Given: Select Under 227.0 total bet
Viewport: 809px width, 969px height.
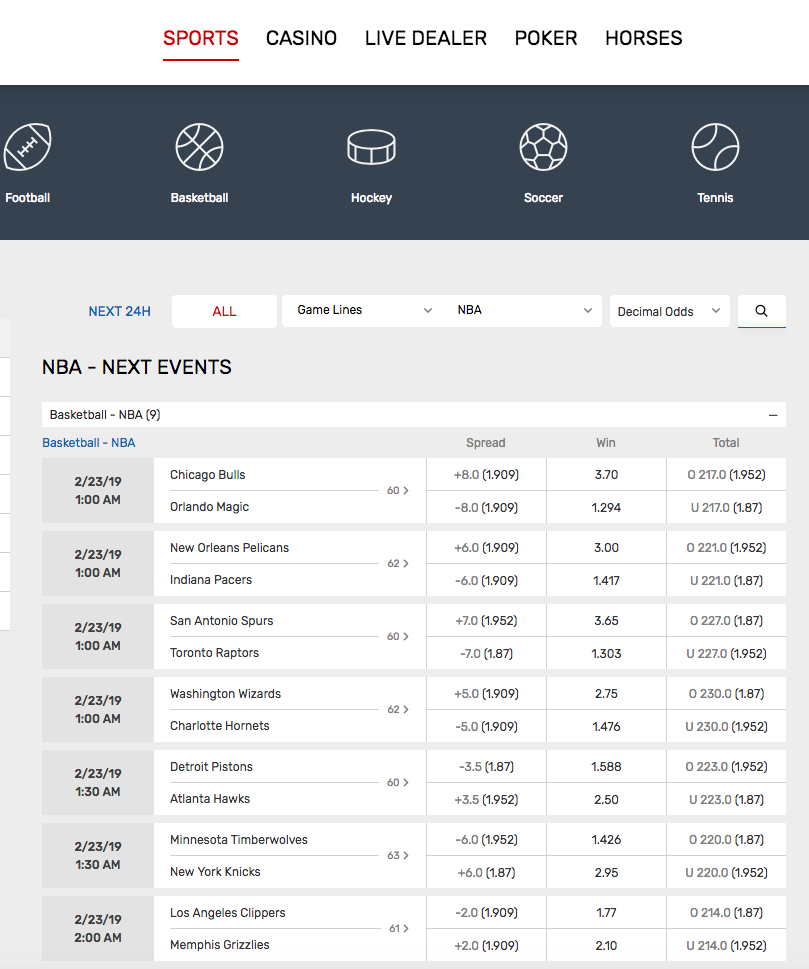Looking at the screenshot, I should pyautogui.click(x=726, y=653).
